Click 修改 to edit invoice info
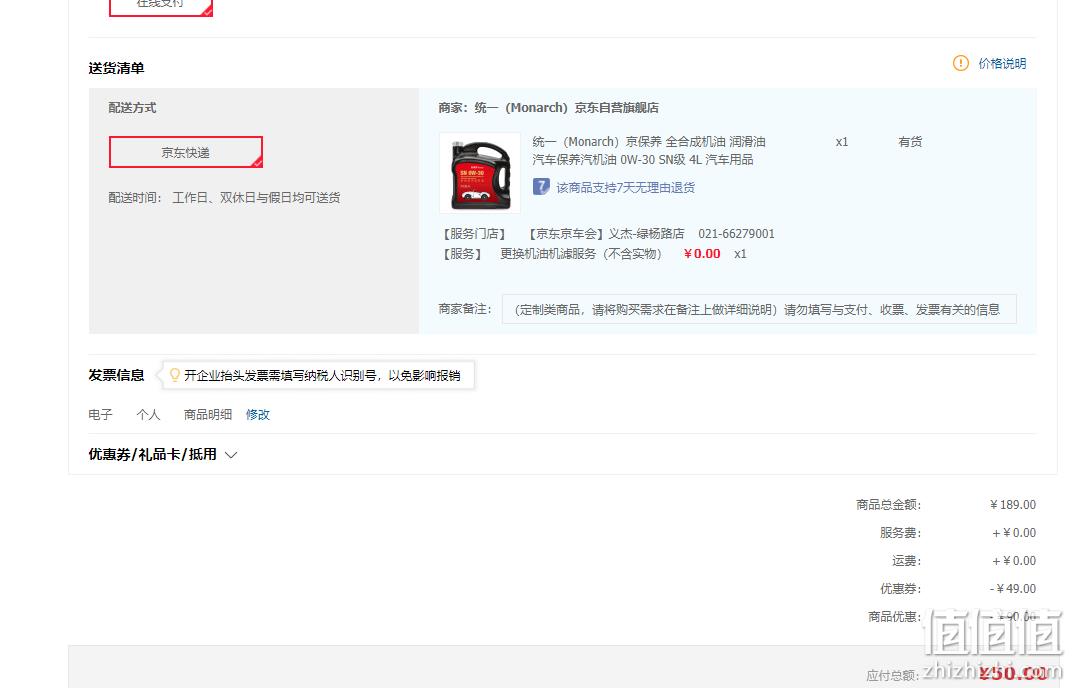The height and width of the screenshot is (688, 1072). tap(258, 414)
